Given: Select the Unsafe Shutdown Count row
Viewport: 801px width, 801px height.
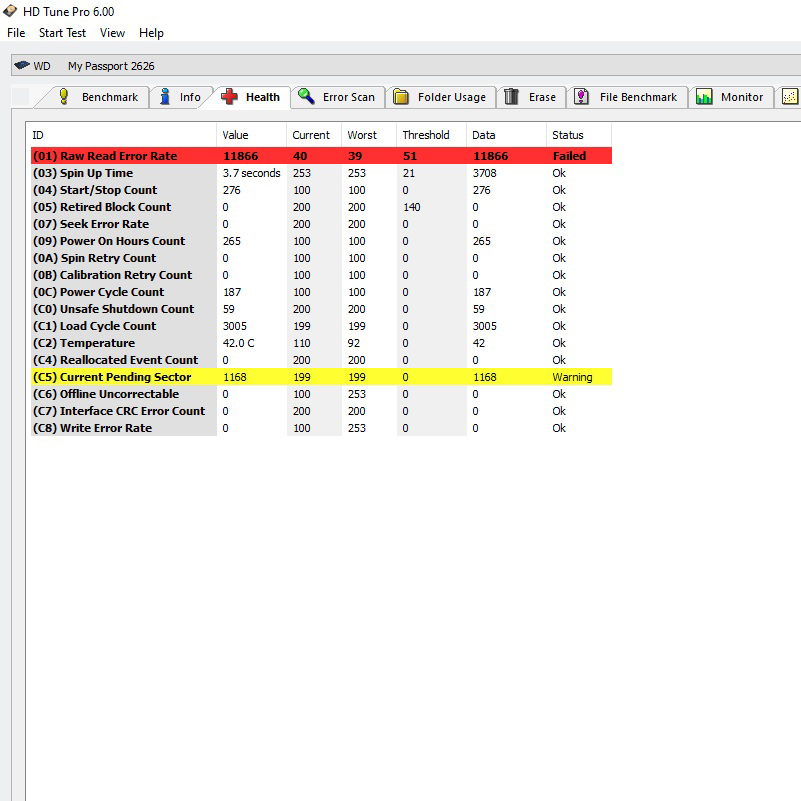Looking at the screenshot, I should pos(321,309).
